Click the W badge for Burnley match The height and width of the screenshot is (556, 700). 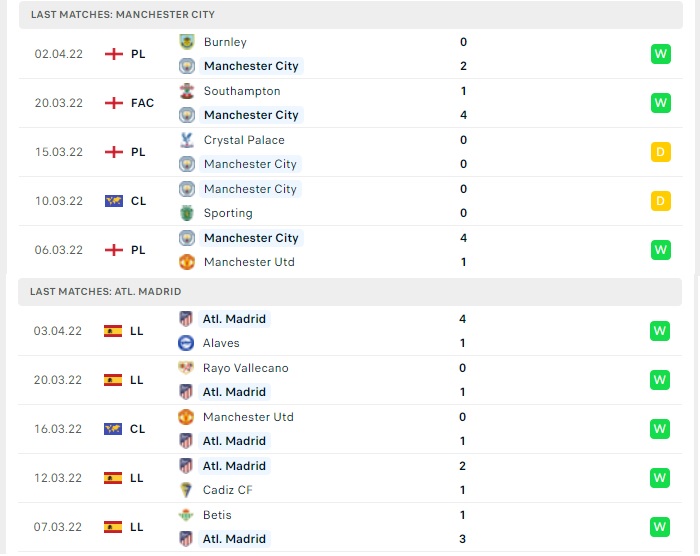[x=661, y=54]
